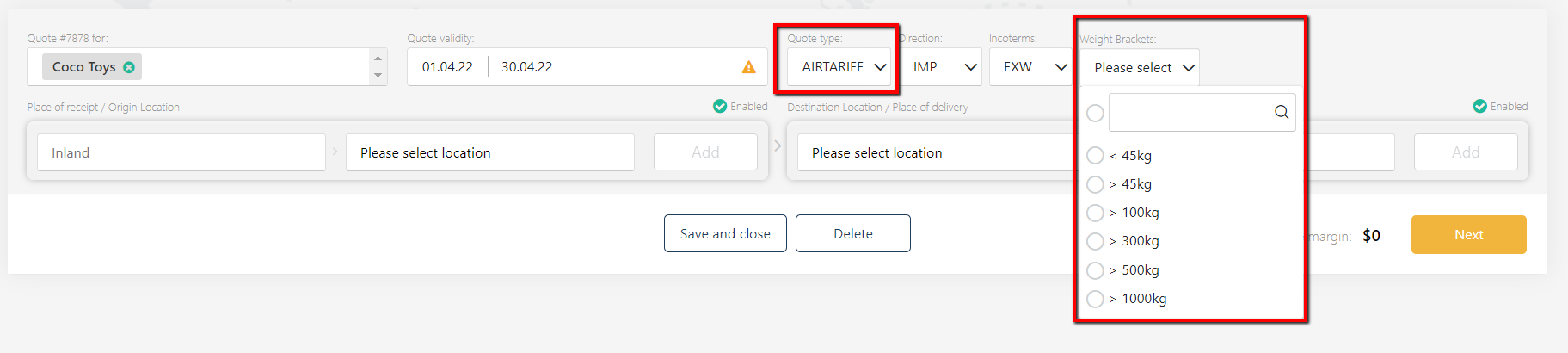
Task: Click the Delete button
Action: [x=853, y=233]
